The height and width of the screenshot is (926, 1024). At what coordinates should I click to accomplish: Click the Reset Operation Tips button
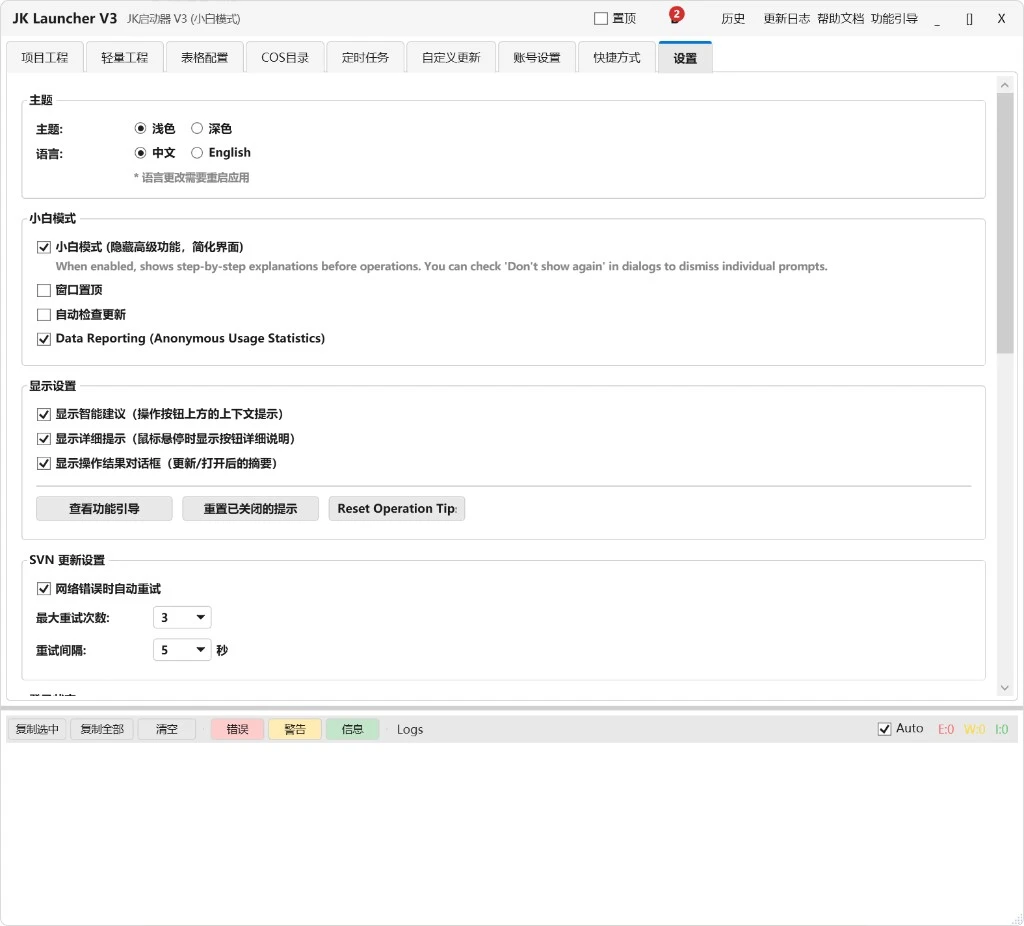click(396, 508)
